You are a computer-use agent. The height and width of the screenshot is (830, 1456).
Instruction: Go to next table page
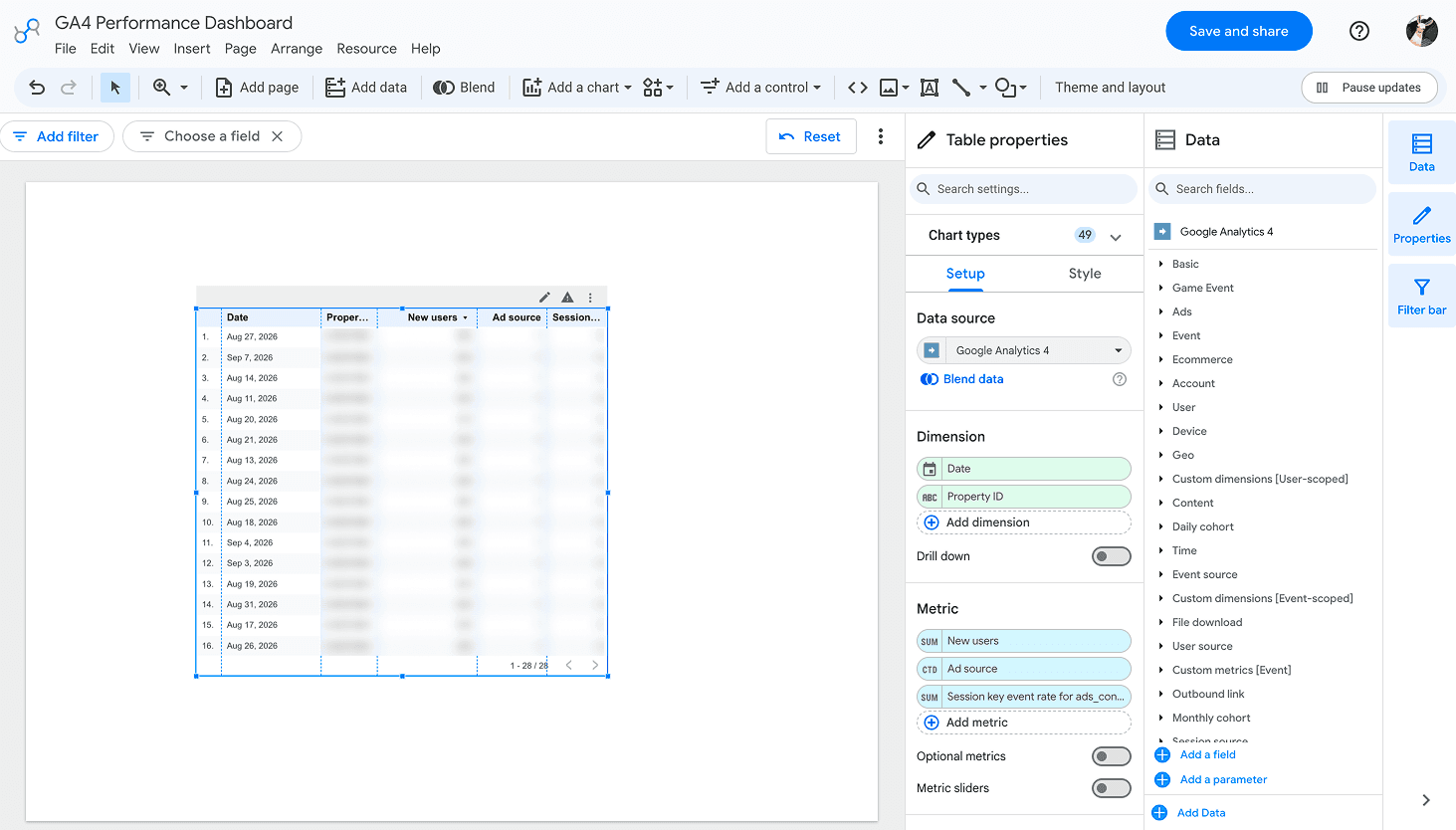[595, 665]
